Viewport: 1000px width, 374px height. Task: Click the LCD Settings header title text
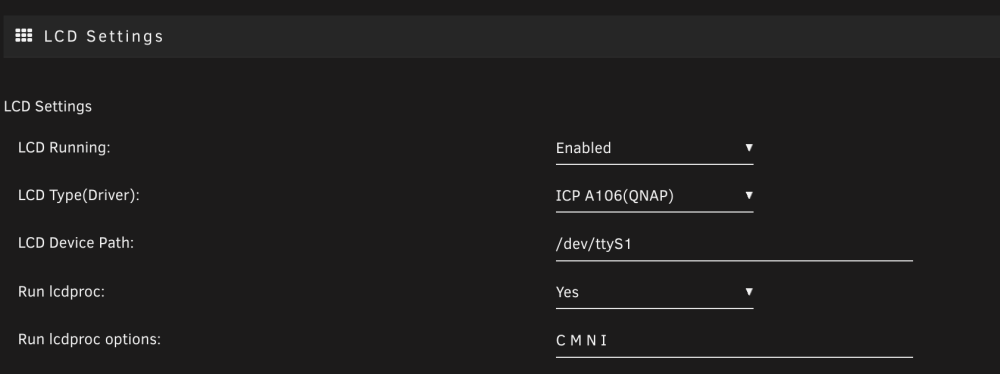[x=103, y=36]
